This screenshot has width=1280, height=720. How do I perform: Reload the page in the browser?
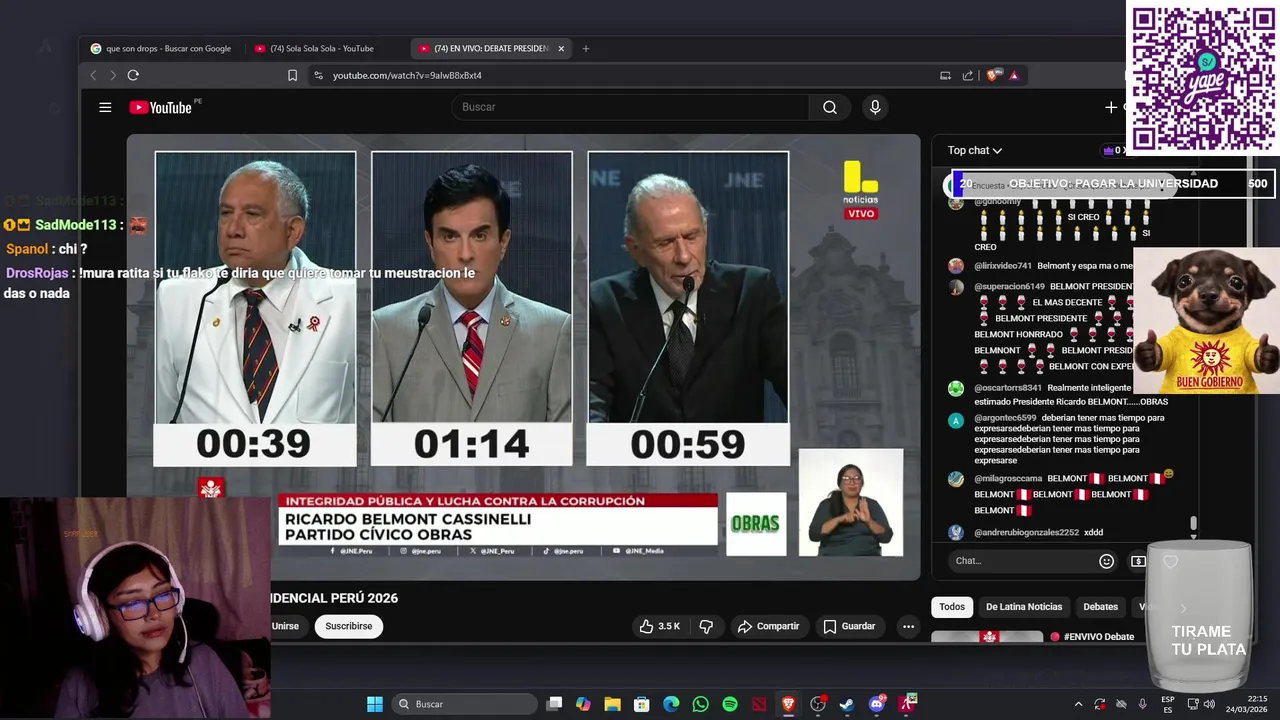(133, 75)
